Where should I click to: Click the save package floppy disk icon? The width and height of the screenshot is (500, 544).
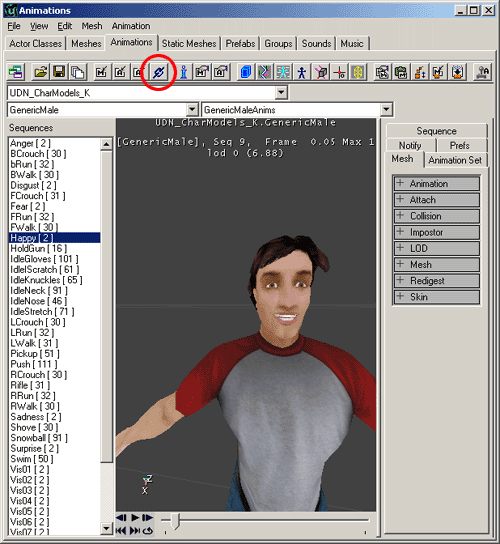pos(59,72)
